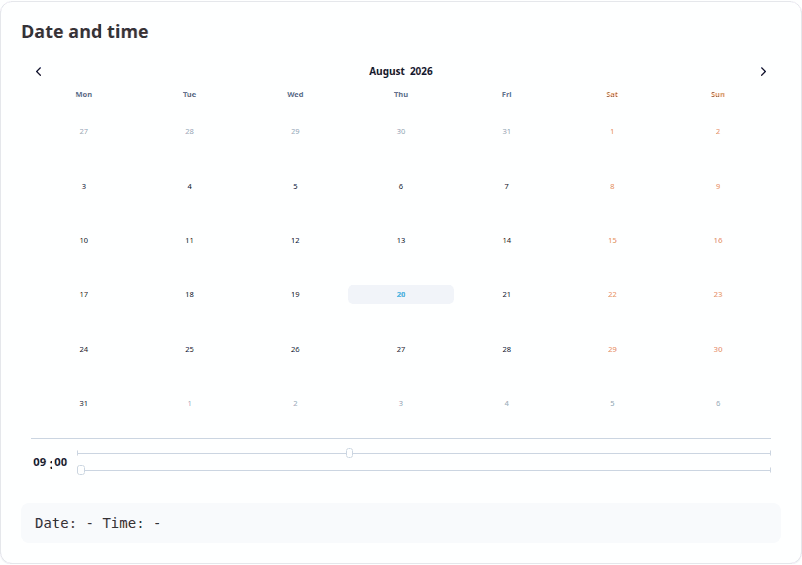Image resolution: width=802 pixels, height=565 pixels.
Task: Select Monday August 24
Action: pyautogui.click(x=84, y=350)
